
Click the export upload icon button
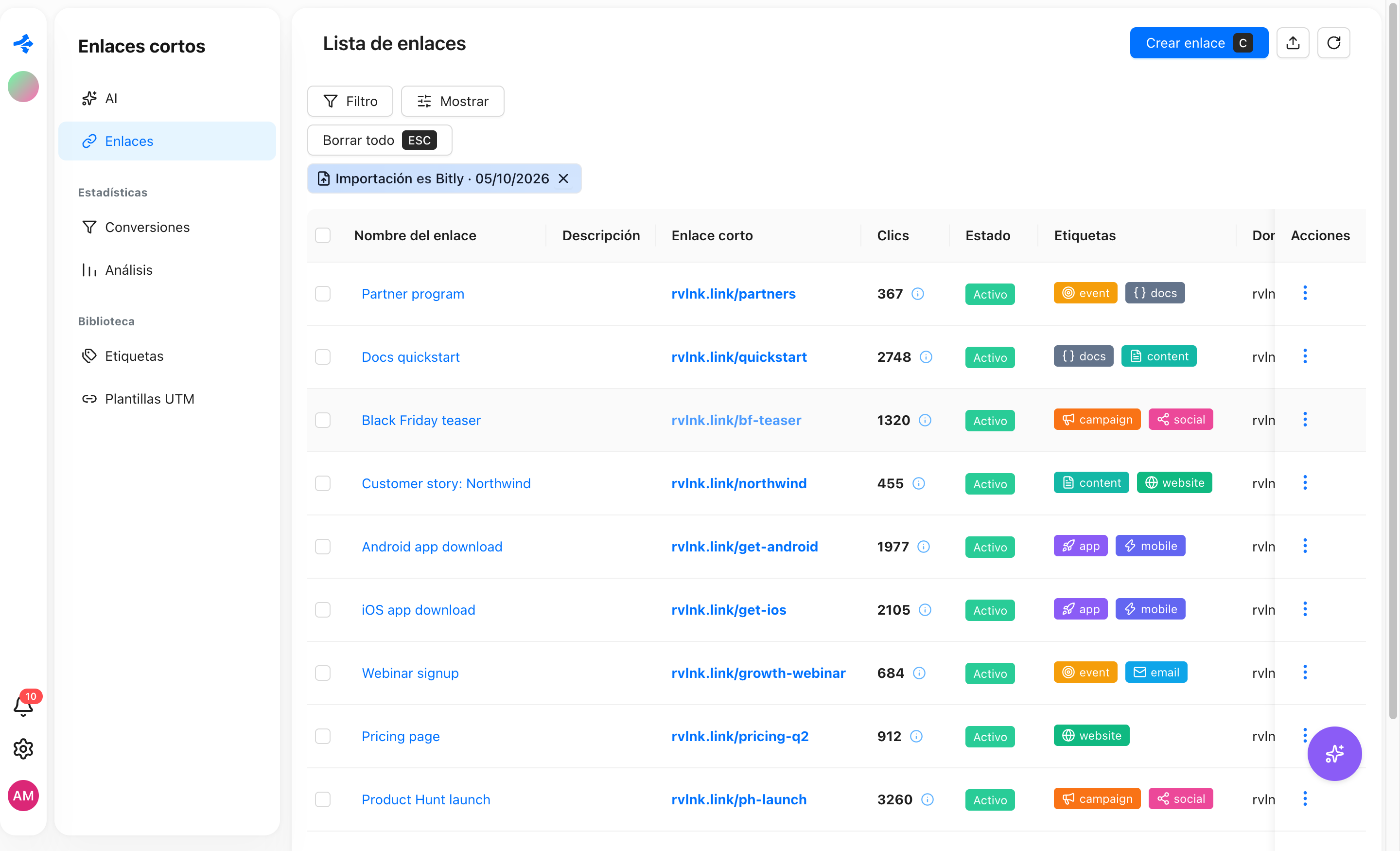[1293, 43]
